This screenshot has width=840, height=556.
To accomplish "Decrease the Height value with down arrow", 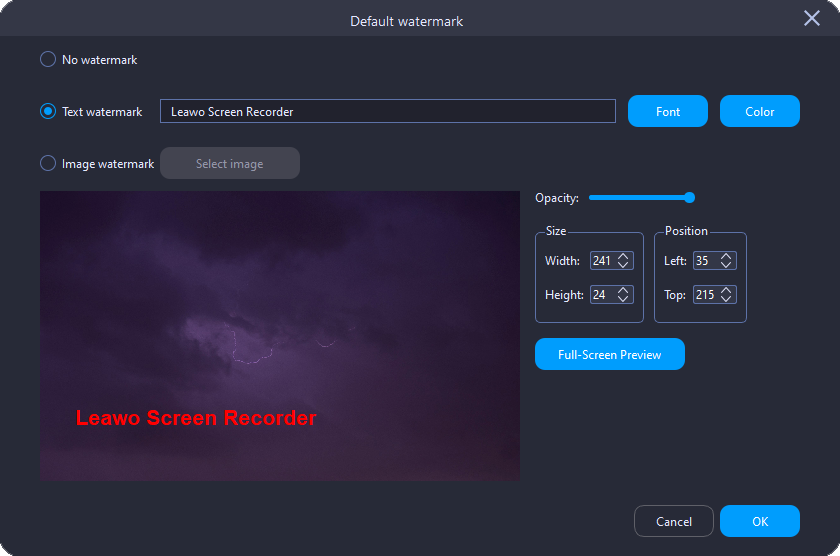I will click(x=622, y=298).
